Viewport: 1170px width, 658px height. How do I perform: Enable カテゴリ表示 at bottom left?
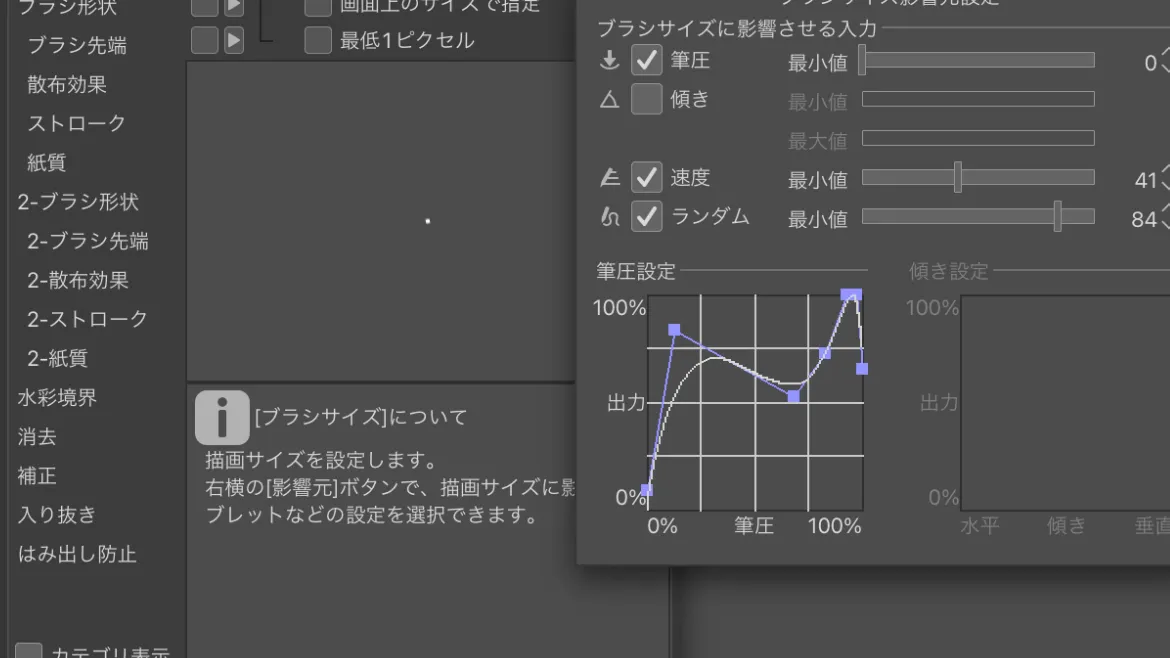pyautogui.click(x=28, y=650)
